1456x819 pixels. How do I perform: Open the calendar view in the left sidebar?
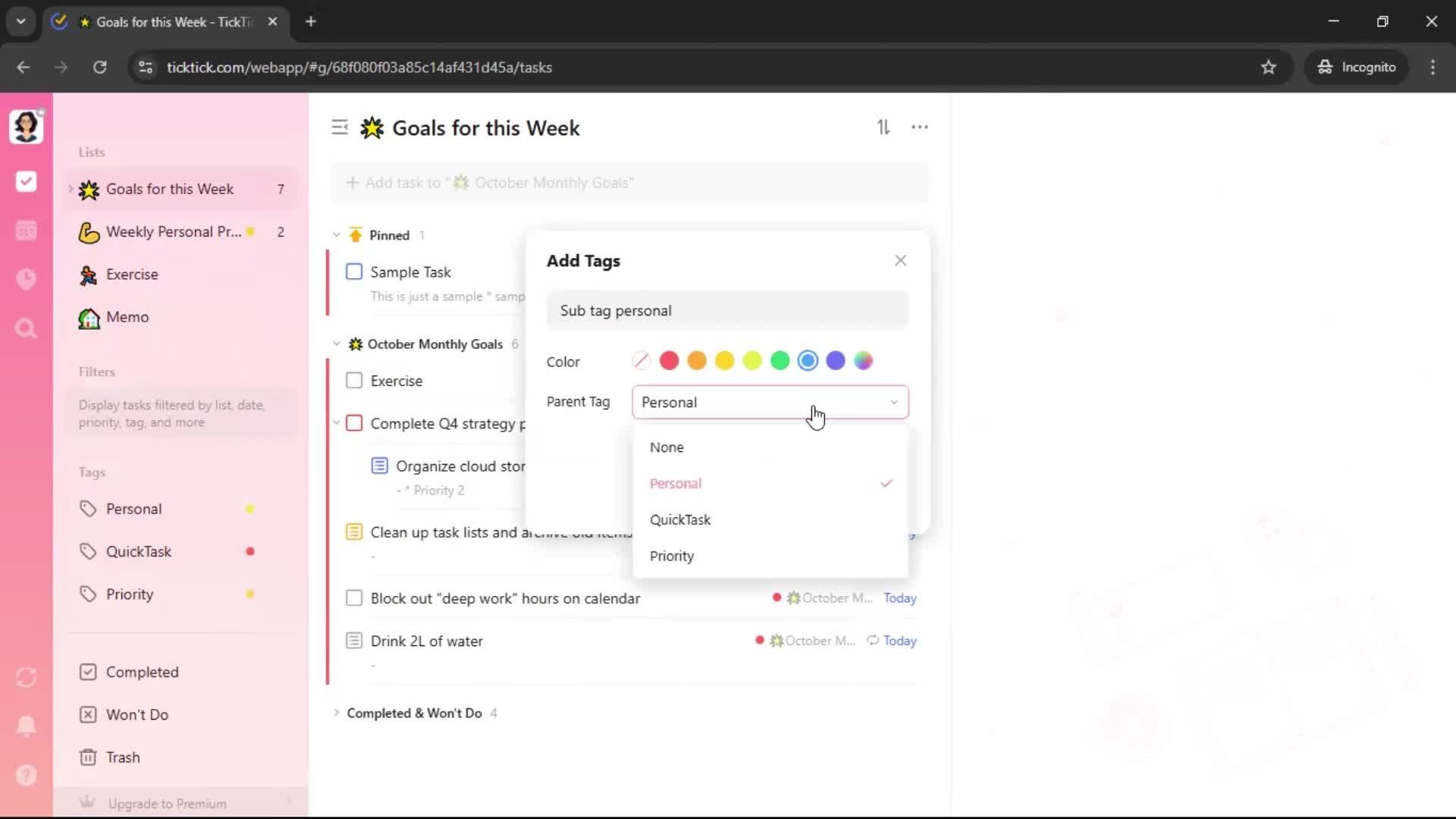click(27, 231)
